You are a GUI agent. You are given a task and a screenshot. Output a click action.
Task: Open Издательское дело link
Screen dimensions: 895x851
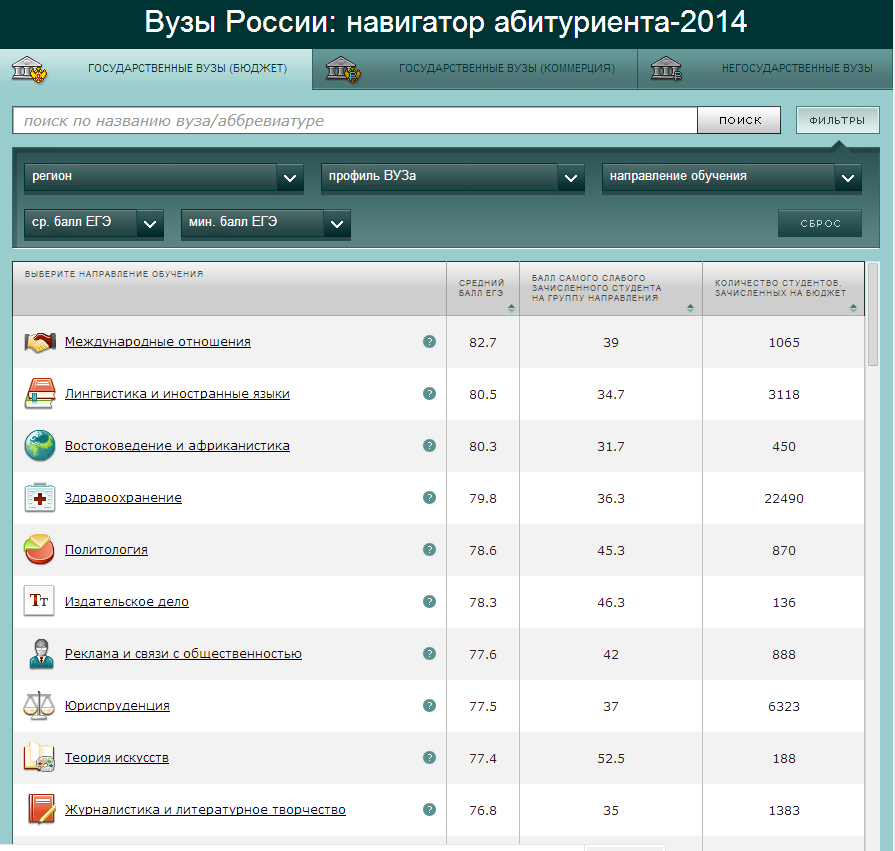(127, 601)
